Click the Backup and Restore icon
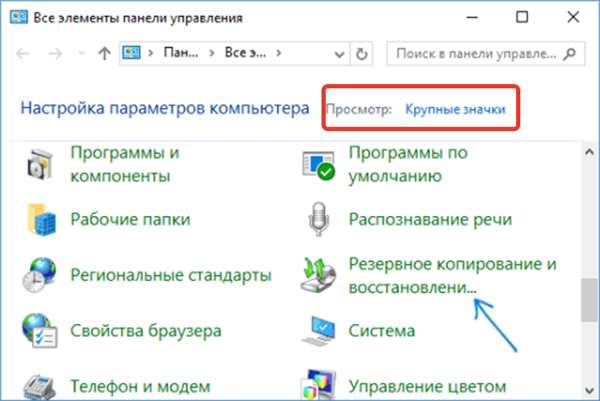This screenshot has height=401, width=600. click(x=318, y=275)
